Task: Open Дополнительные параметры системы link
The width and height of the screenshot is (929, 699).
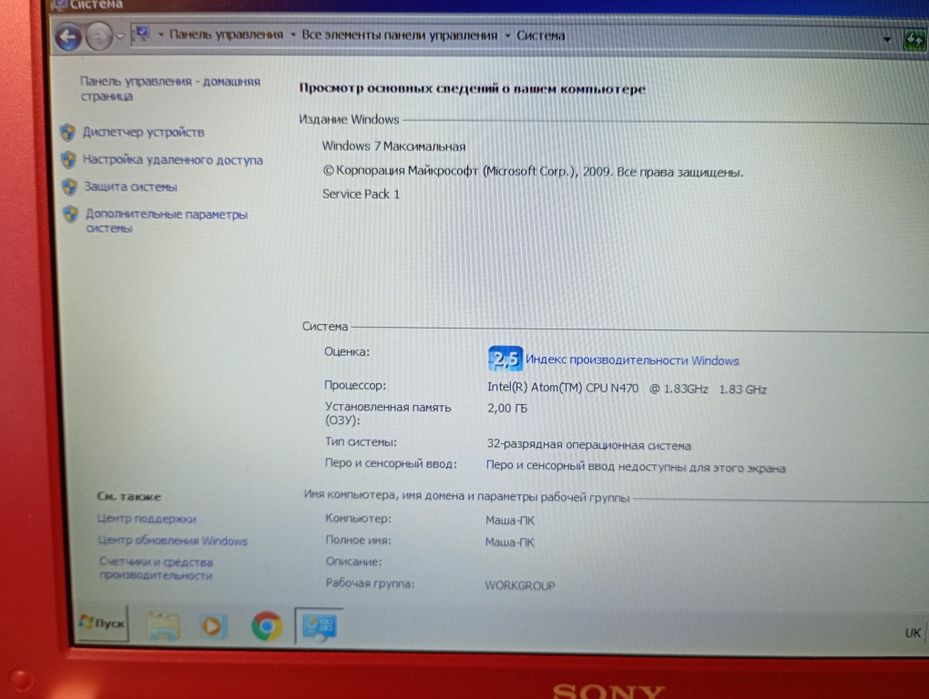Action: click(x=166, y=220)
